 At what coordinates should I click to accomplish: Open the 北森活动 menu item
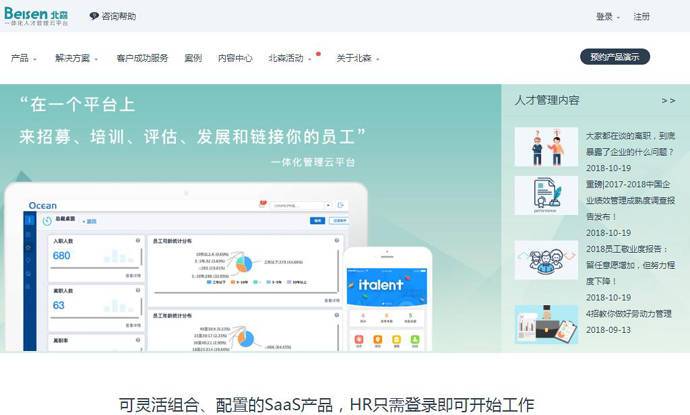[288, 58]
